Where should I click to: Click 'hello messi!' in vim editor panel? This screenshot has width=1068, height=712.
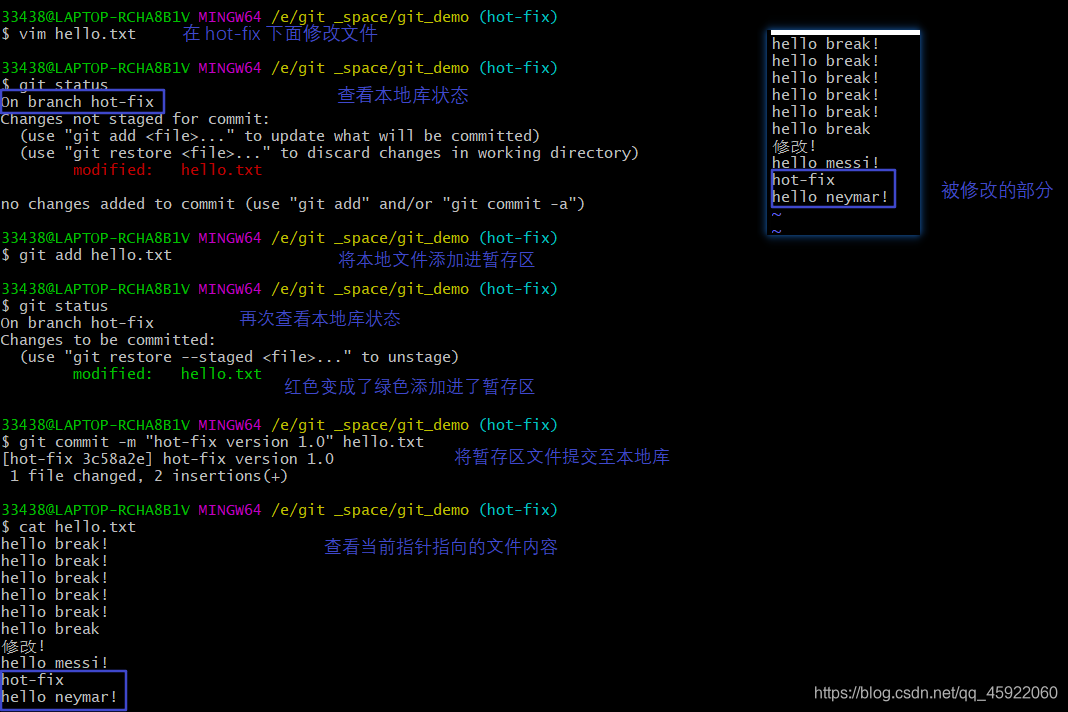coord(826,163)
